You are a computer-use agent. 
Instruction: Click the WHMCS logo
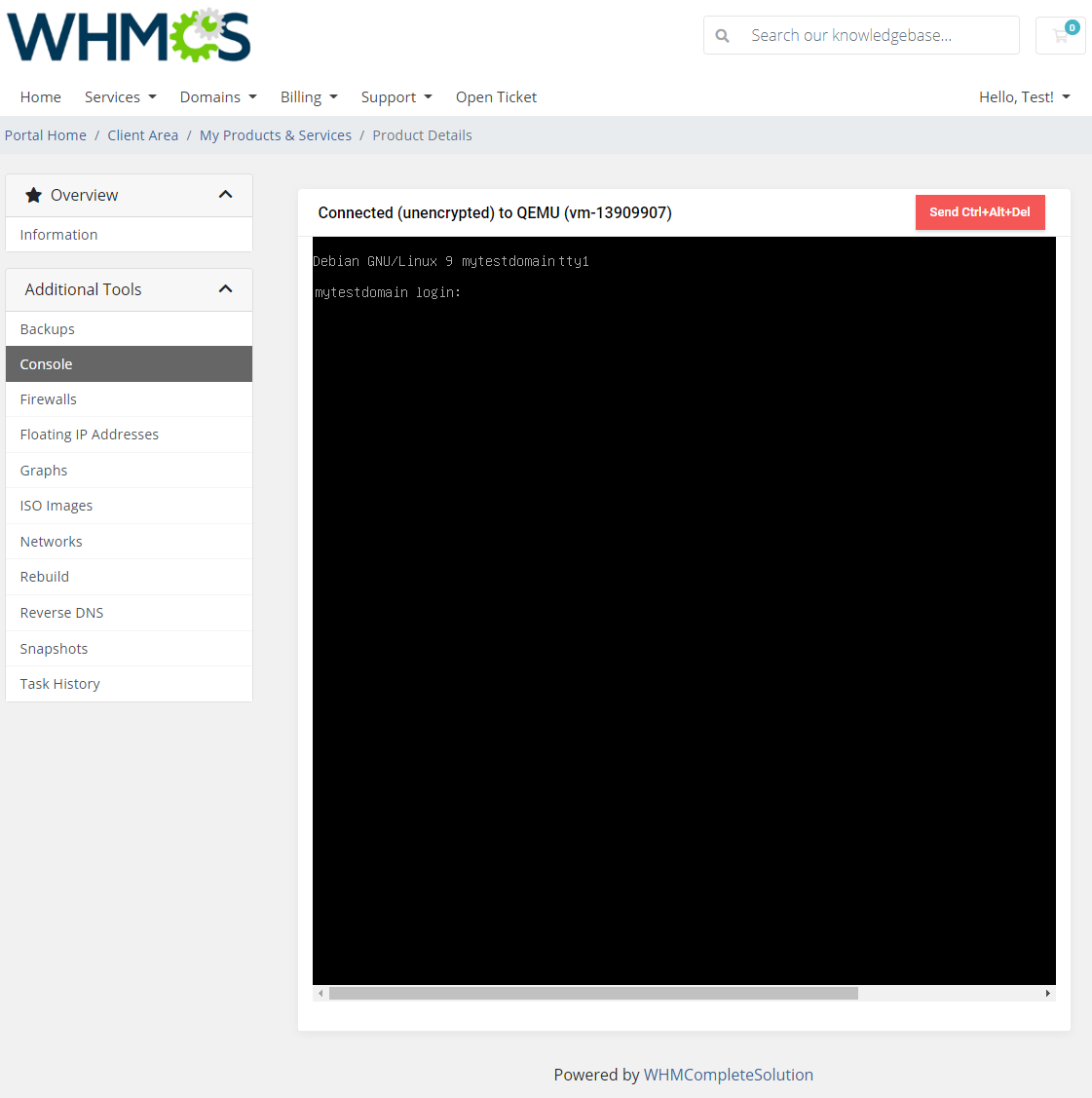pos(129,36)
